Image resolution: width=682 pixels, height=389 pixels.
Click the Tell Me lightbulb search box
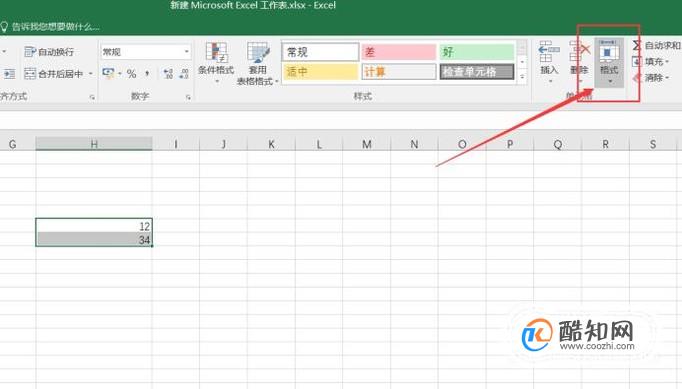click(50, 27)
